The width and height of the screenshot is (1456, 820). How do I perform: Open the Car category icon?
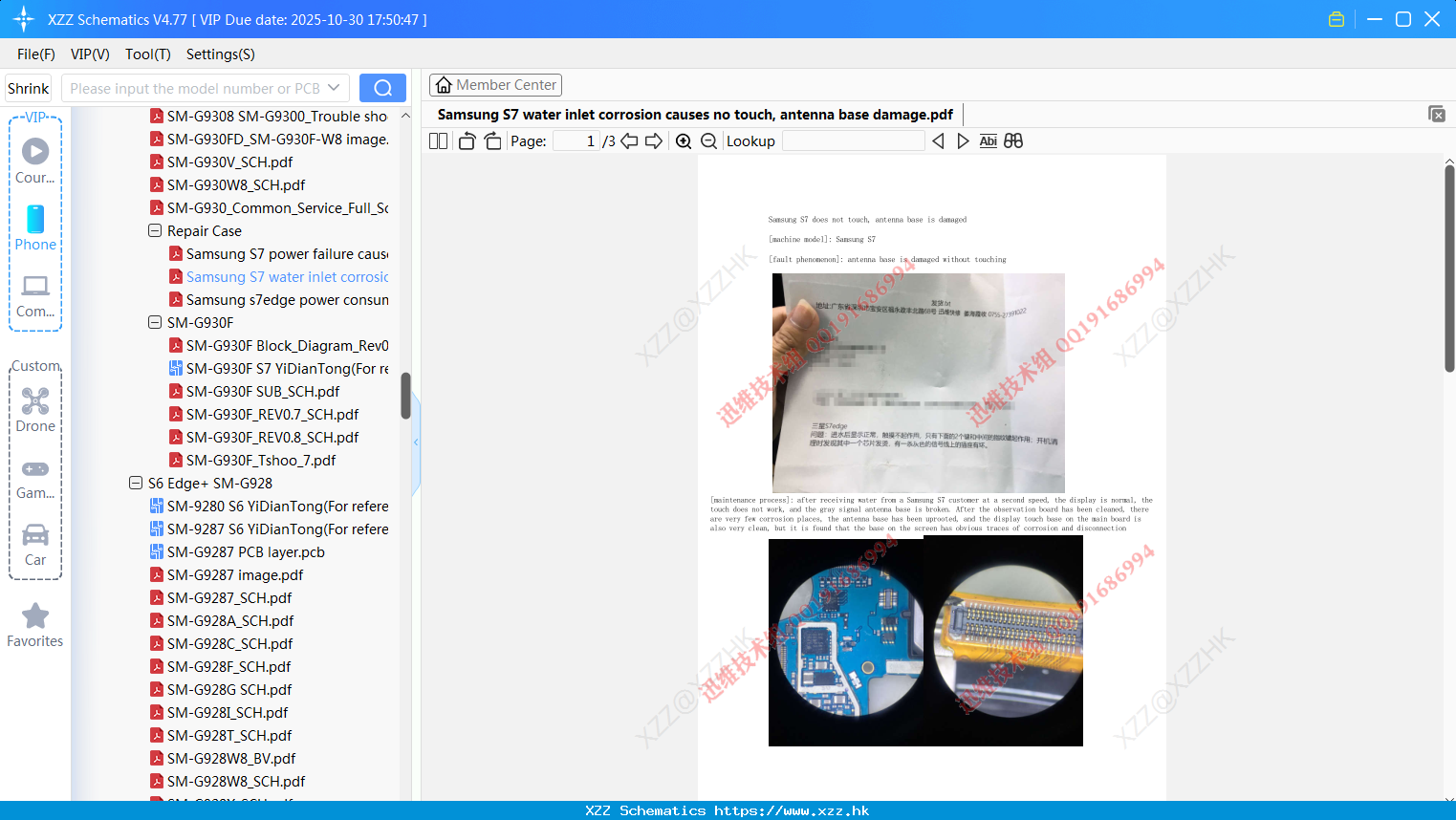click(35, 545)
